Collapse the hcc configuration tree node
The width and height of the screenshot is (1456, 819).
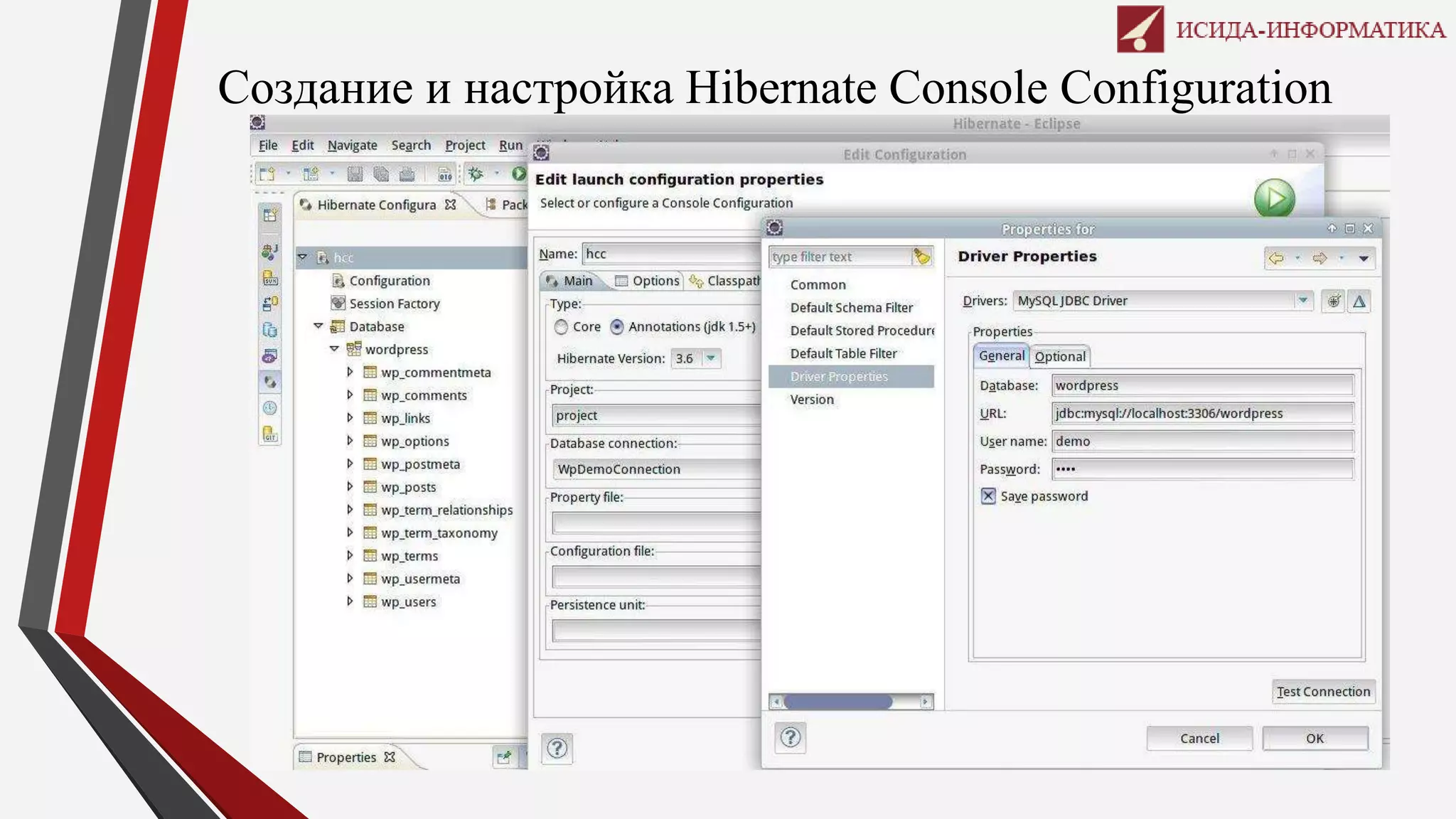[x=303, y=257]
